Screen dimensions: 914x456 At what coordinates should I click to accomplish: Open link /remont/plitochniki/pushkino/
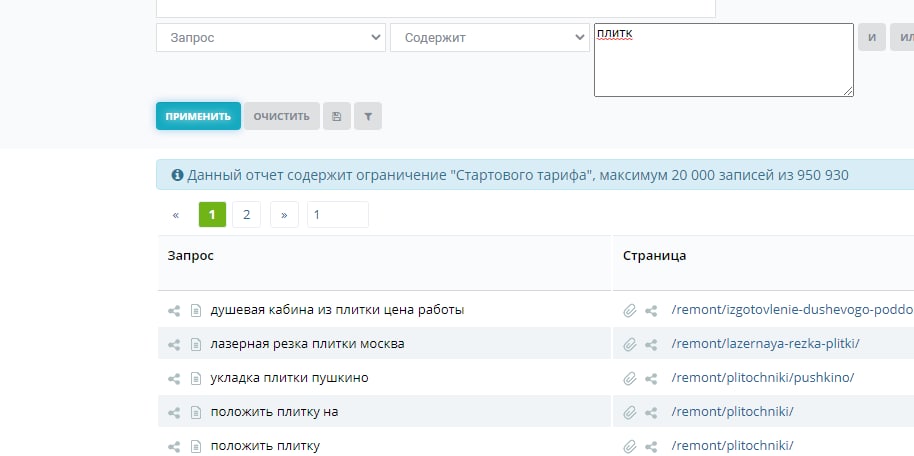762,378
